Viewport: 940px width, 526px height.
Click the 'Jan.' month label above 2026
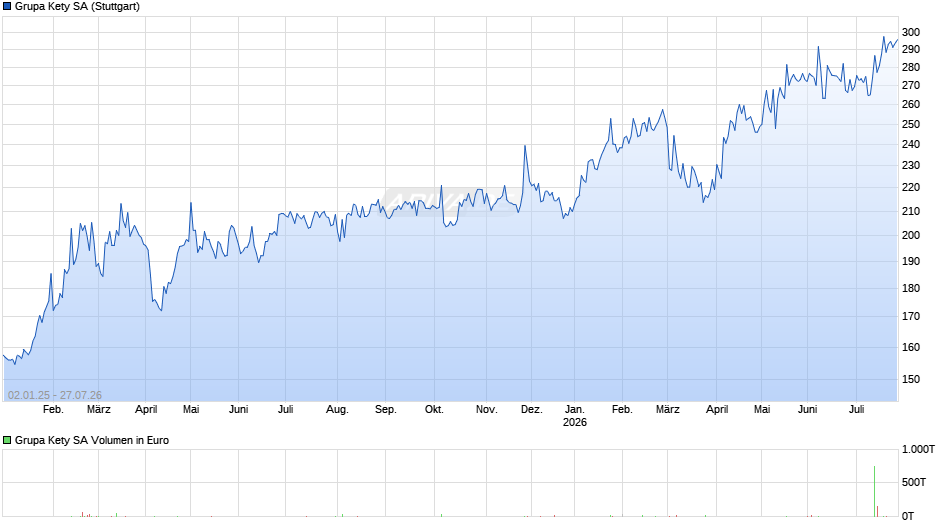pyautogui.click(x=574, y=410)
